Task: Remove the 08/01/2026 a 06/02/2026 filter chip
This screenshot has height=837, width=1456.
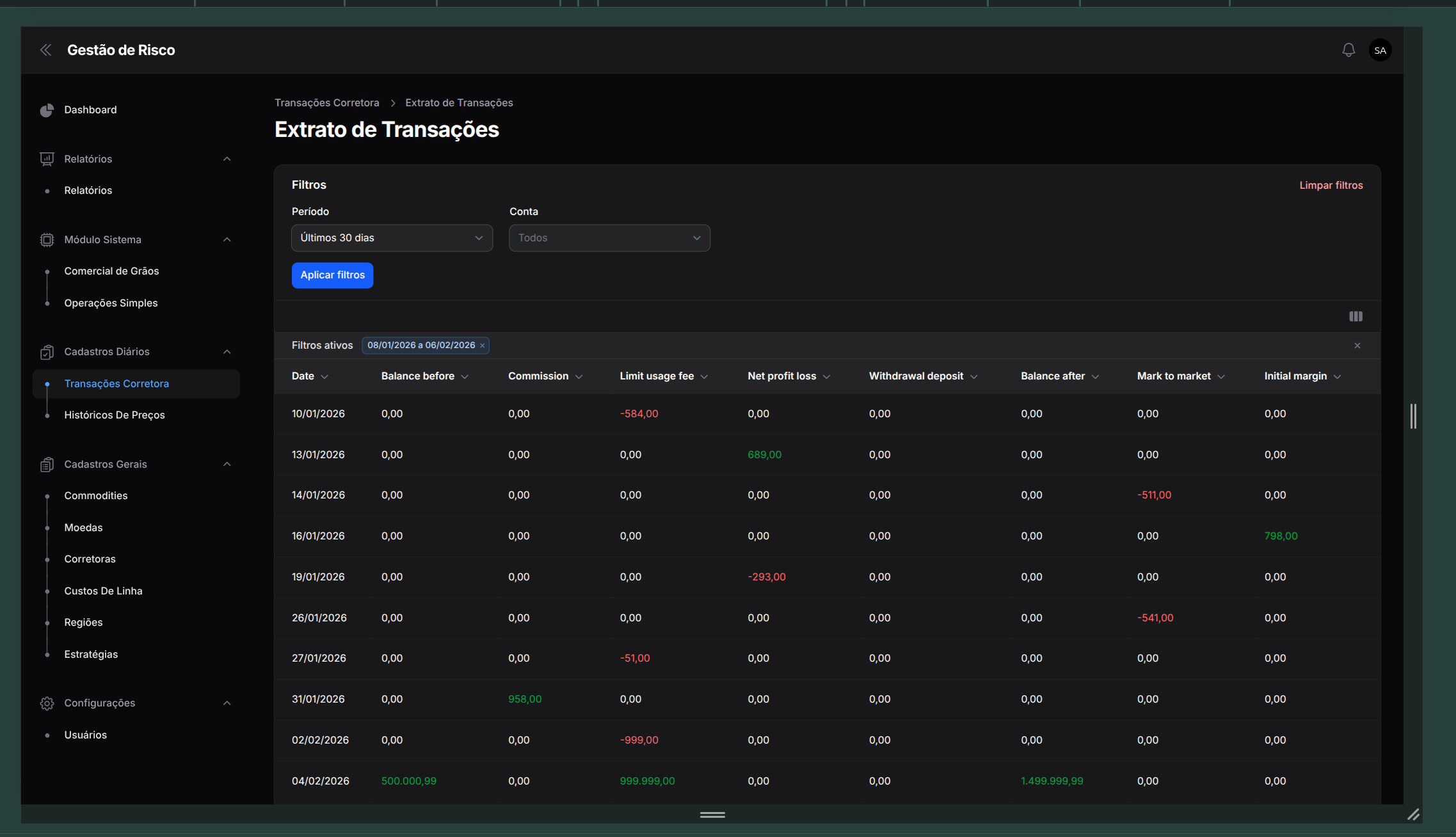Action: (x=483, y=346)
